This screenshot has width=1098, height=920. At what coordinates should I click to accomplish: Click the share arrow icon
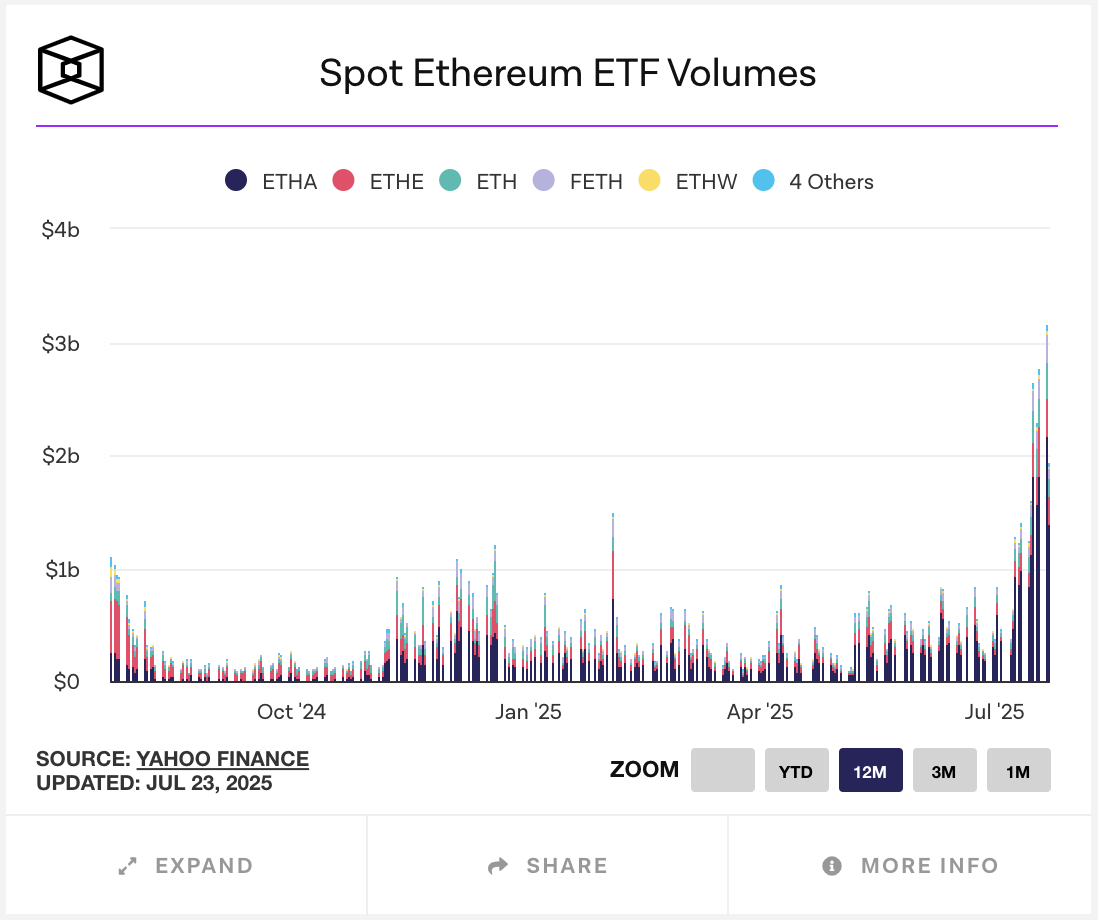click(497, 866)
